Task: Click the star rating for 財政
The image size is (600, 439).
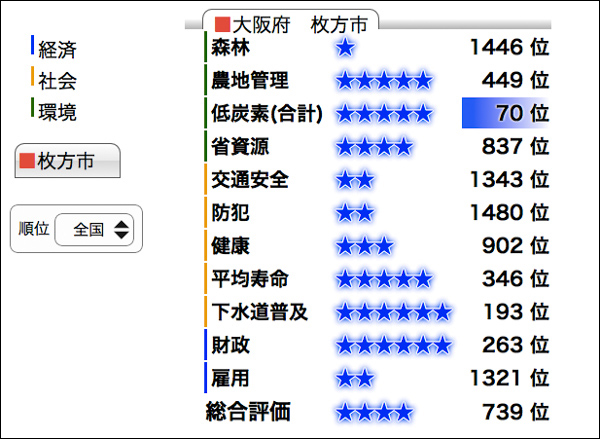Action: [394, 345]
